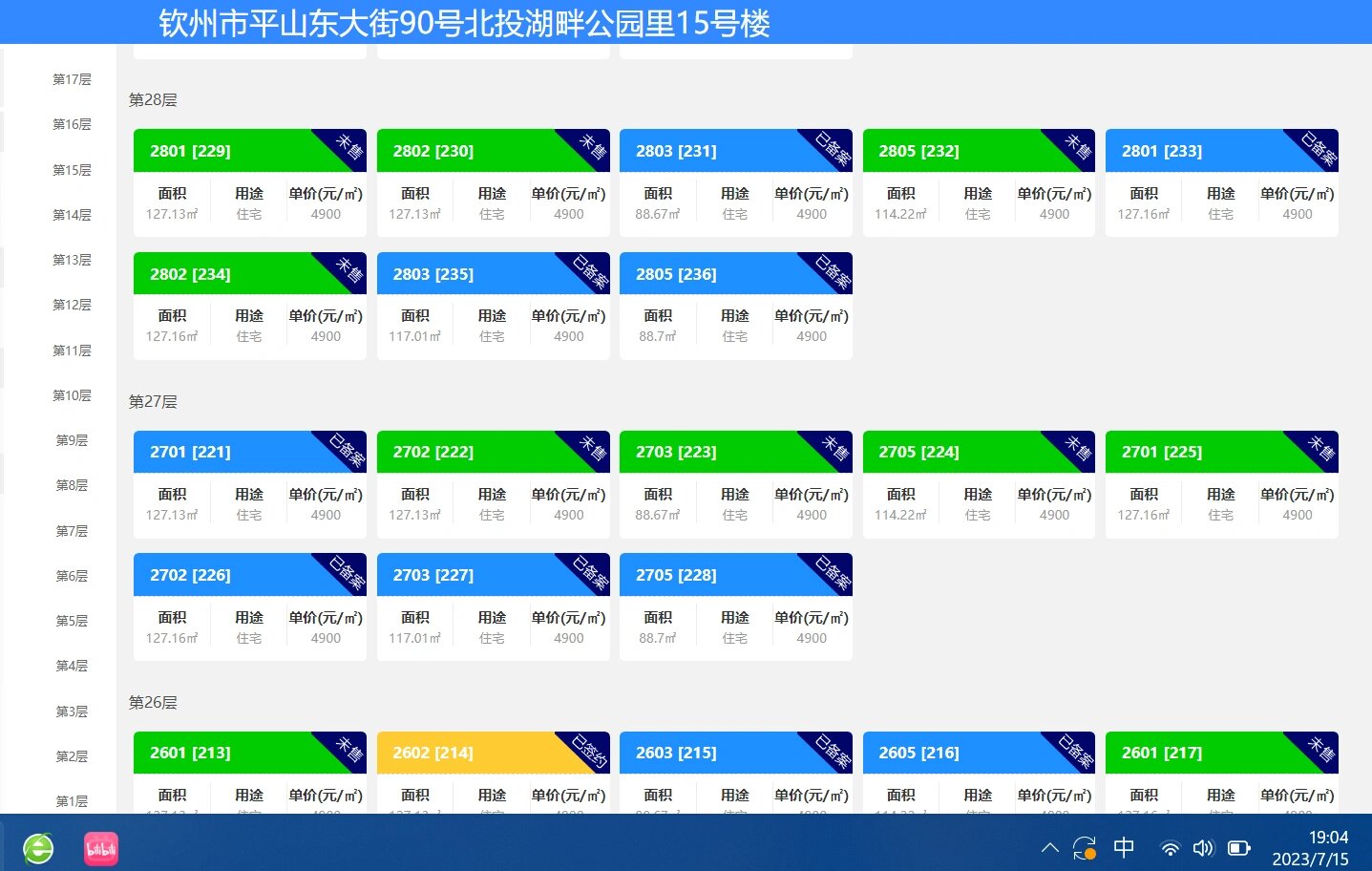Select 第17层 in the floor sidebar
The height and width of the screenshot is (871, 1372).
point(72,79)
